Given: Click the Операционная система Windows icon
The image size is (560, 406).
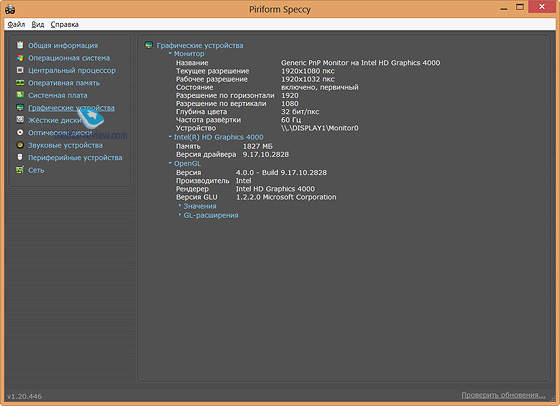Looking at the screenshot, I should click(20, 58).
